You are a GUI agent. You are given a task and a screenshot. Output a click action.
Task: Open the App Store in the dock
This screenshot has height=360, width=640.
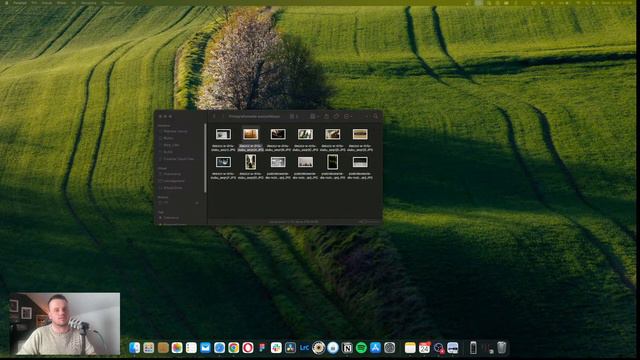[x=375, y=348]
